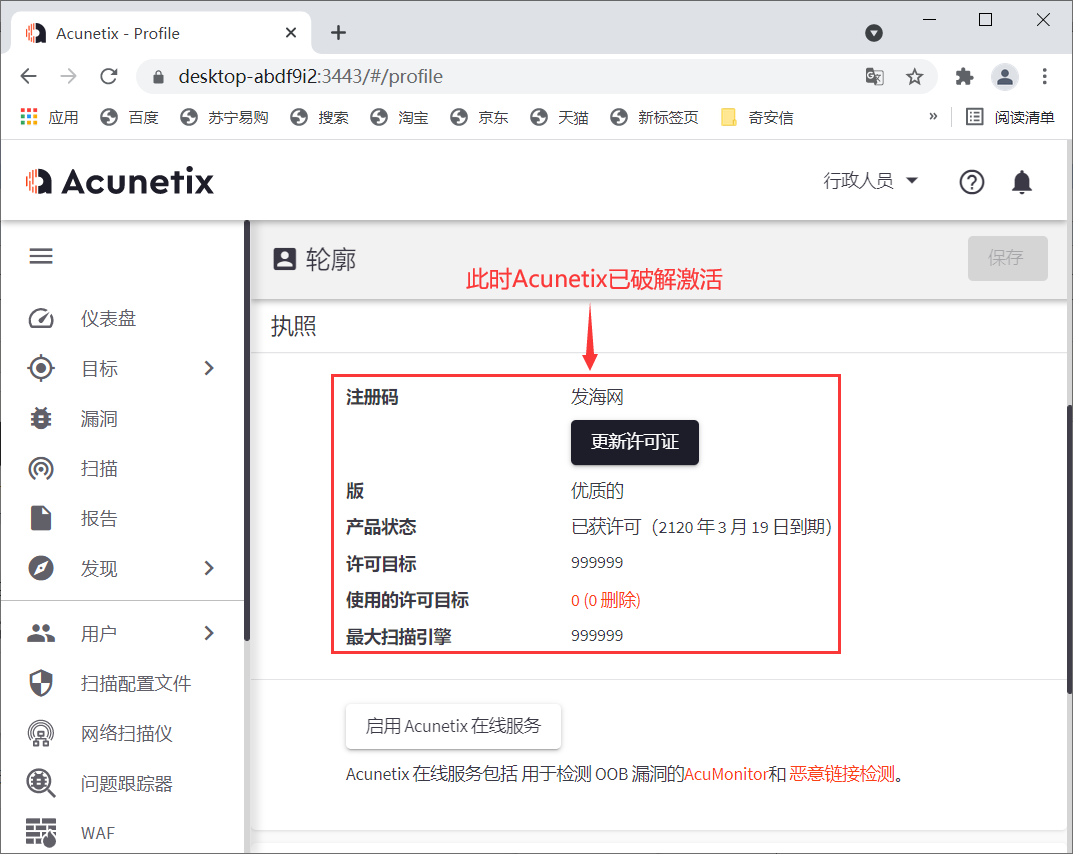The height and width of the screenshot is (854, 1073).
Task: Close the Acunetix - Profile tab
Action: [x=291, y=33]
